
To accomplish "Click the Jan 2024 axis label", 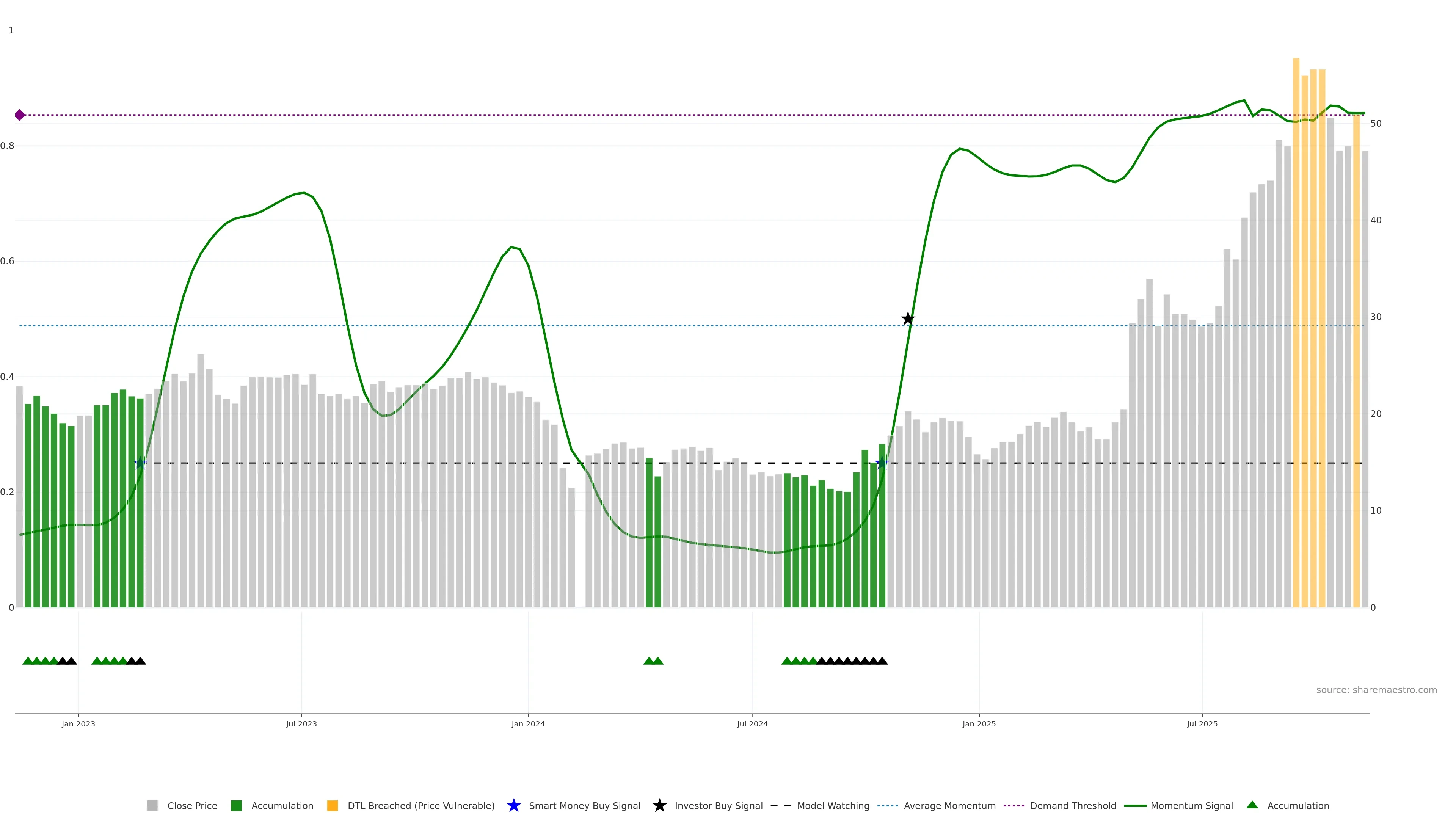I will [528, 723].
